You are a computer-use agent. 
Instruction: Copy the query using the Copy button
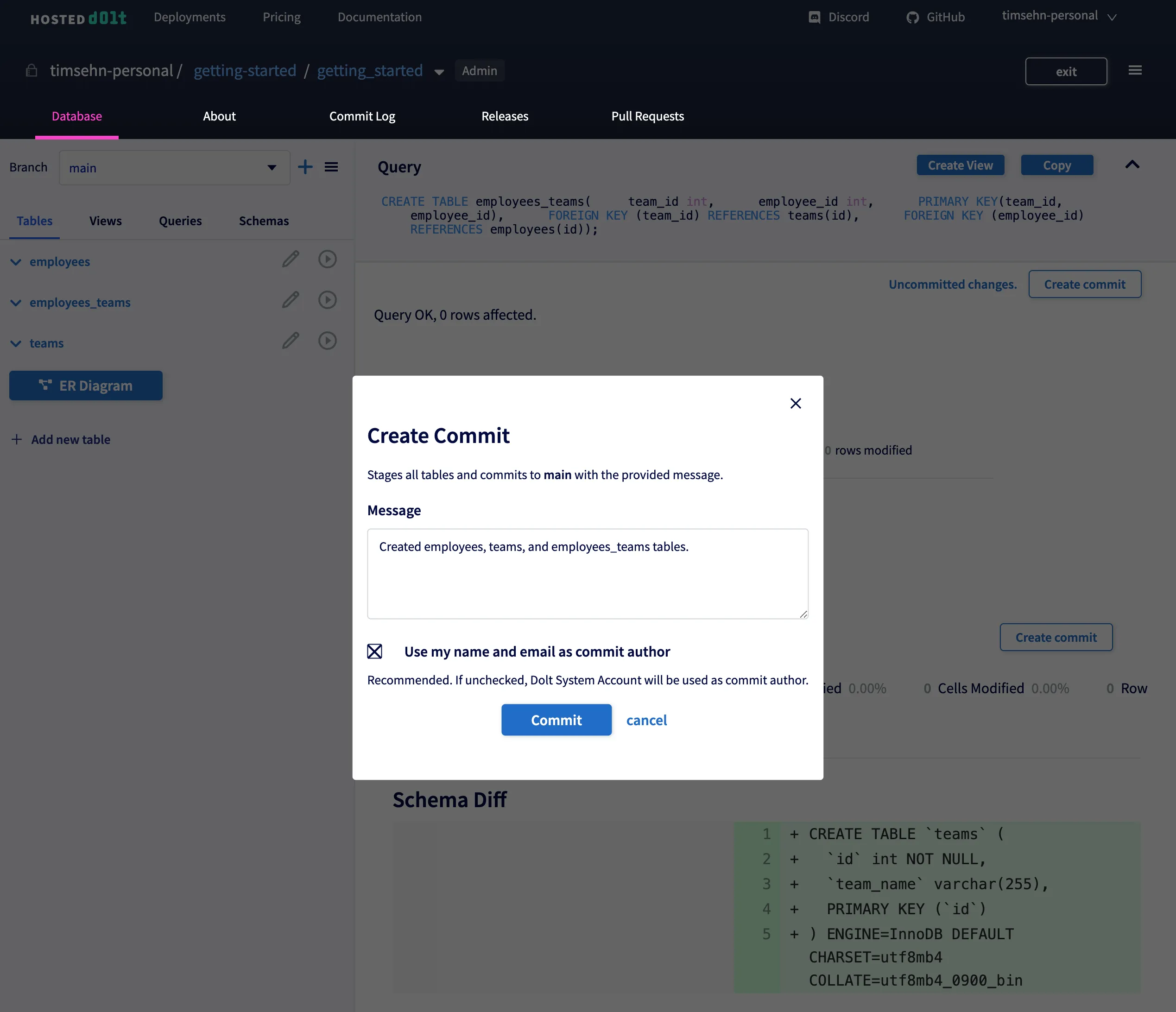coord(1057,165)
